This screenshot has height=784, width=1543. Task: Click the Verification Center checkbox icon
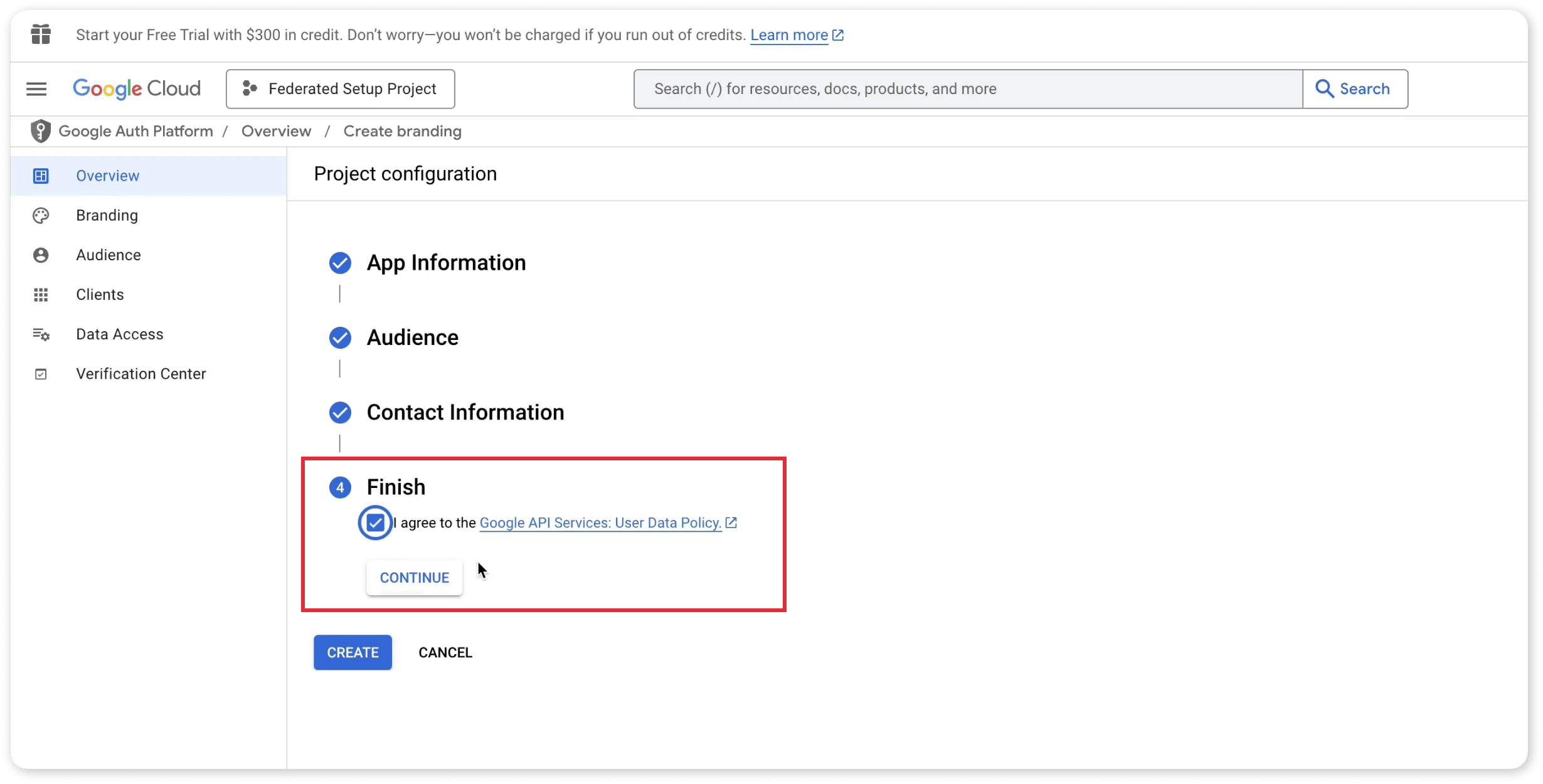41,374
